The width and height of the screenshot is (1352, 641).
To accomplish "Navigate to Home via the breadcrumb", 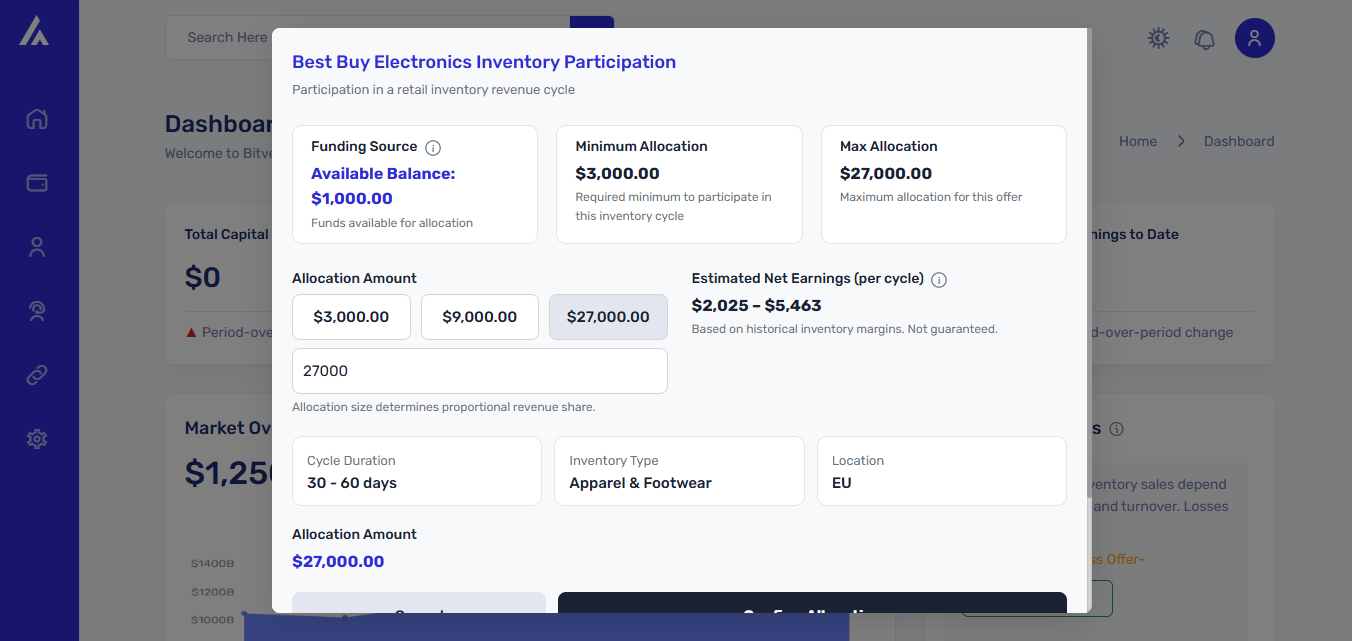I will click(1137, 141).
